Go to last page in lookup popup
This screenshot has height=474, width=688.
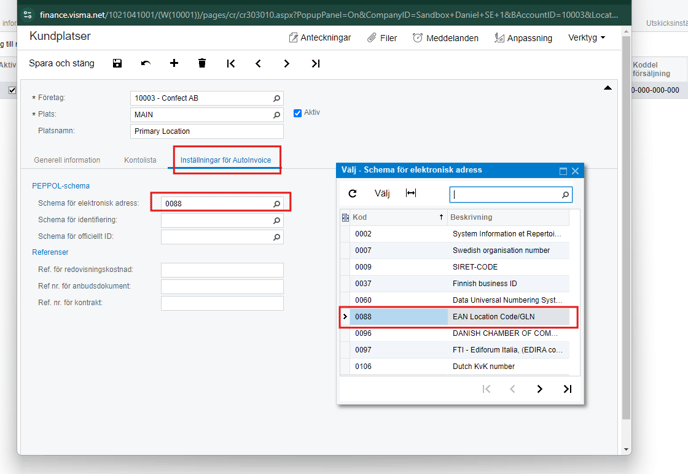(567, 389)
